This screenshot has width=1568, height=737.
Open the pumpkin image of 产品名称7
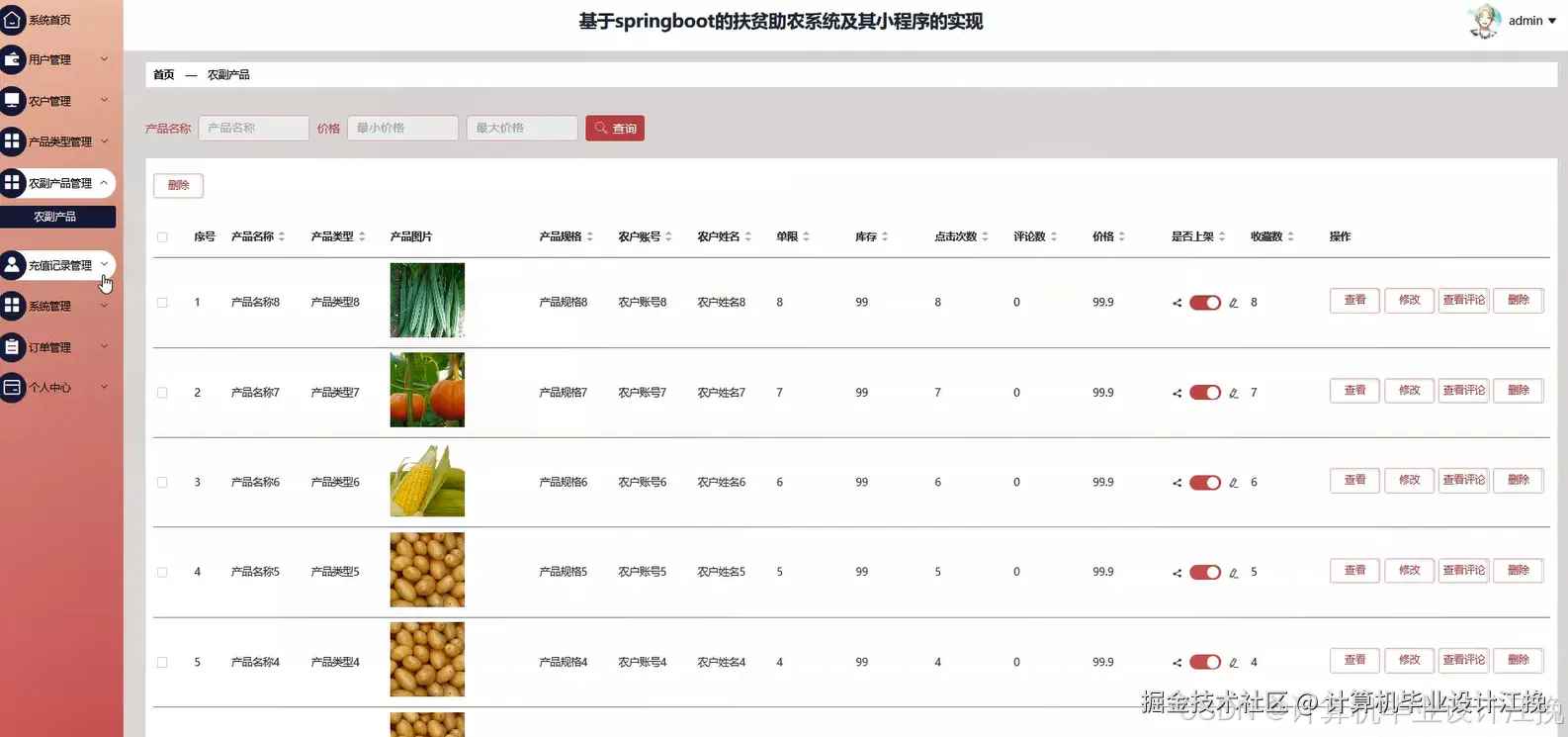tap(427, 390)
